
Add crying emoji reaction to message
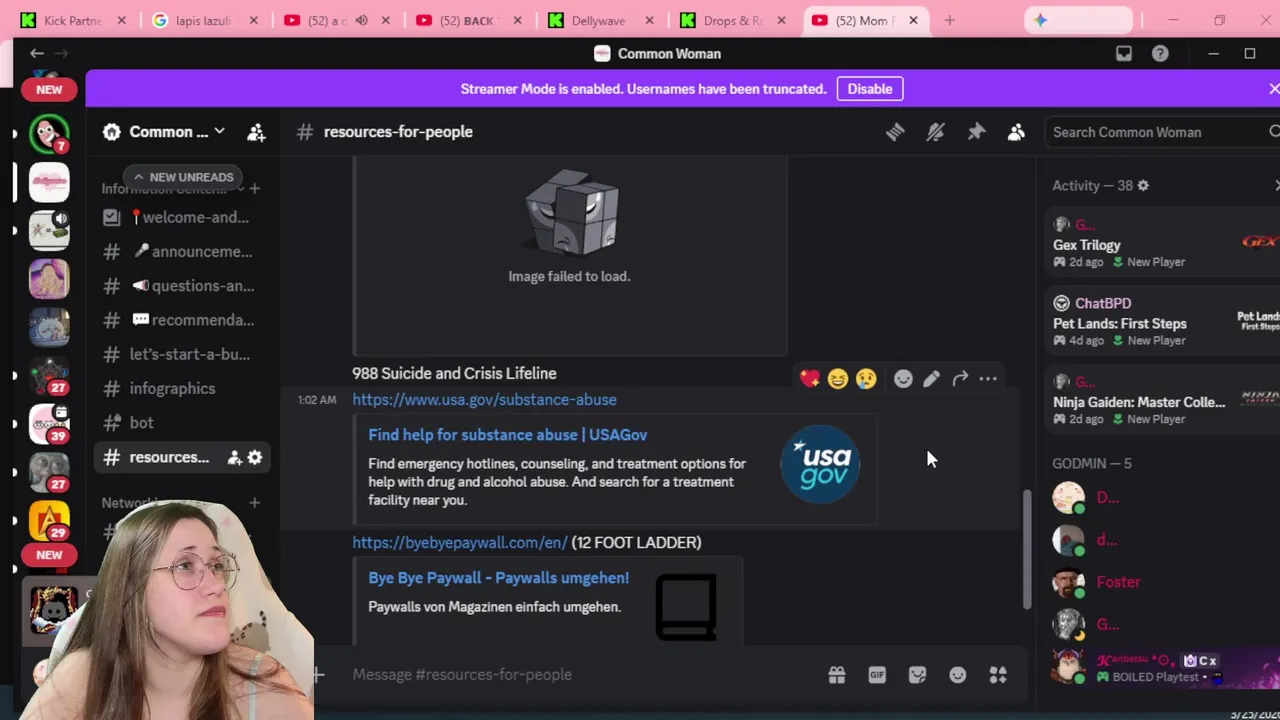pos(866,379)
